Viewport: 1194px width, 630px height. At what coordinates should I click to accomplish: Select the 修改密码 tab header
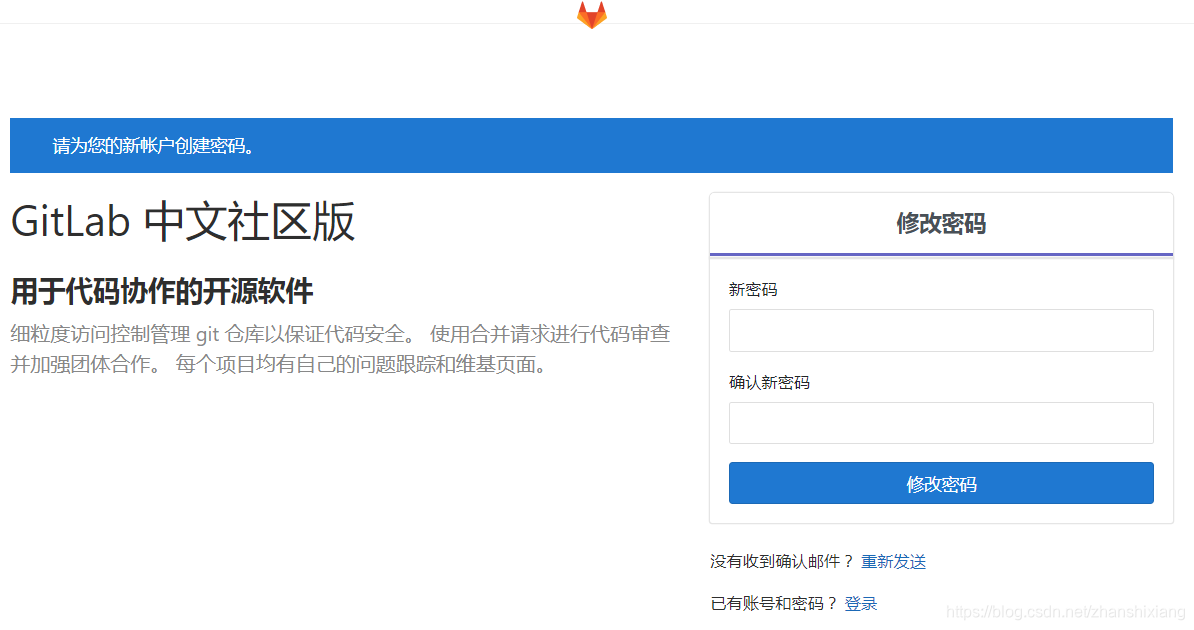coord(940,224)
